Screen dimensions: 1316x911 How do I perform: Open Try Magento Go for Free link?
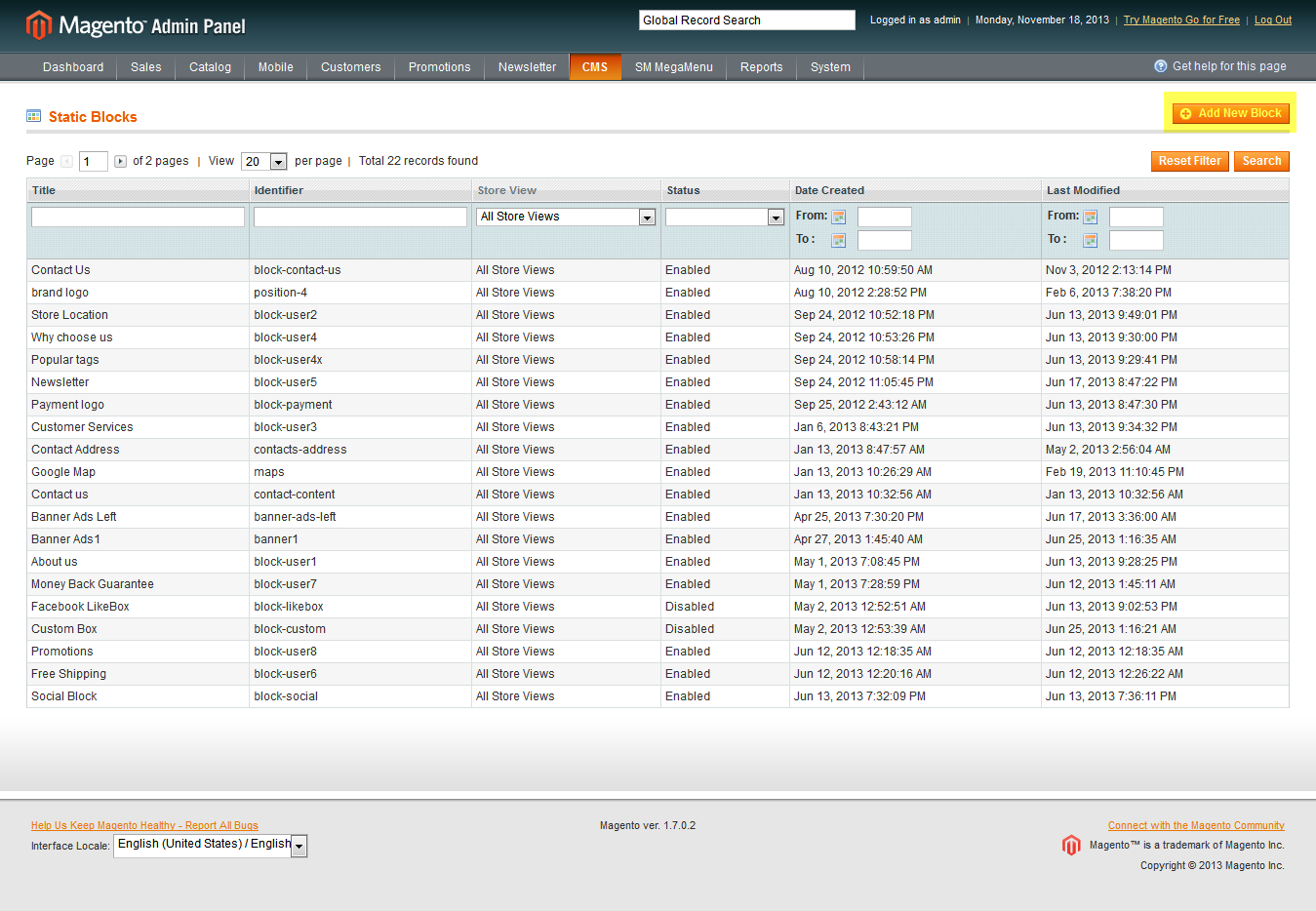pyautogui.click(x=1181, y=20)
